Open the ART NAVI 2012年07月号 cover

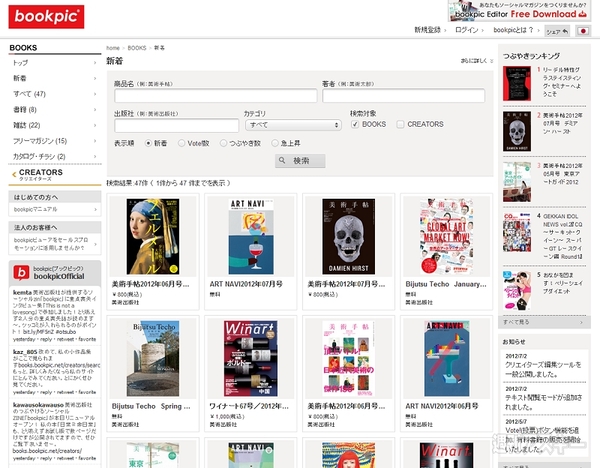(251, 236)
